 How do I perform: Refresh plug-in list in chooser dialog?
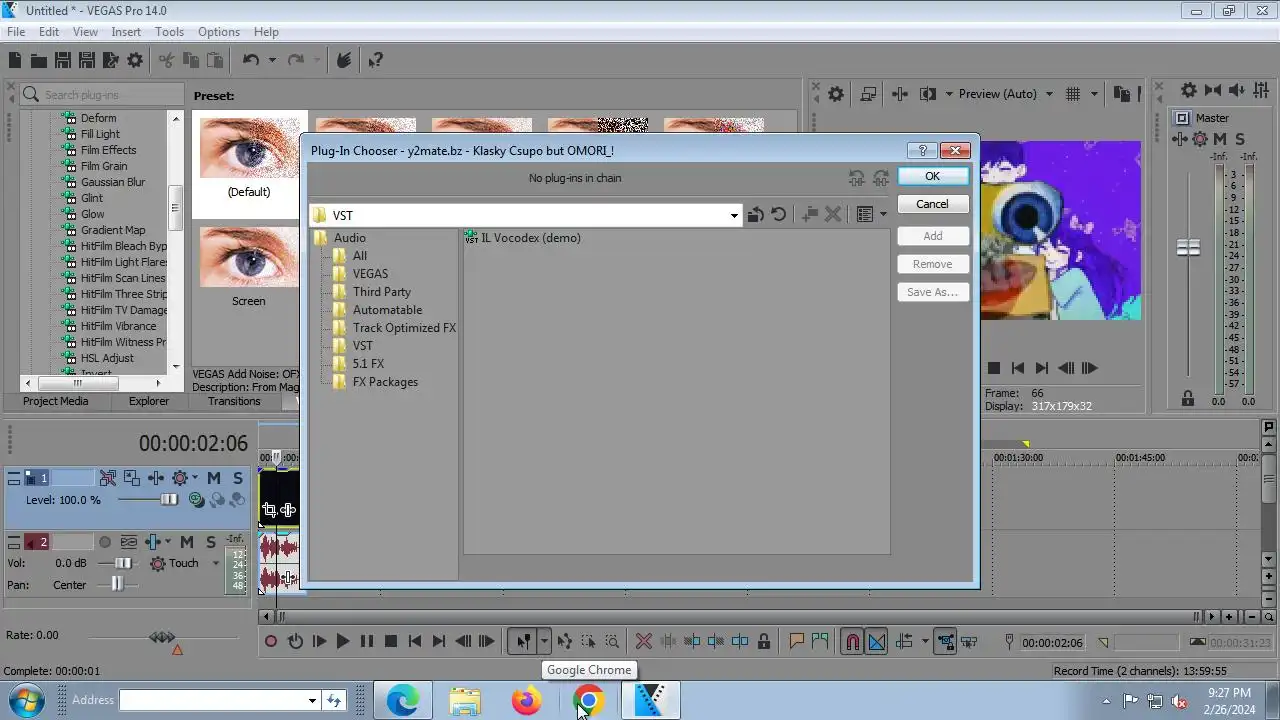pyautogui.click(x=779, y=215)
